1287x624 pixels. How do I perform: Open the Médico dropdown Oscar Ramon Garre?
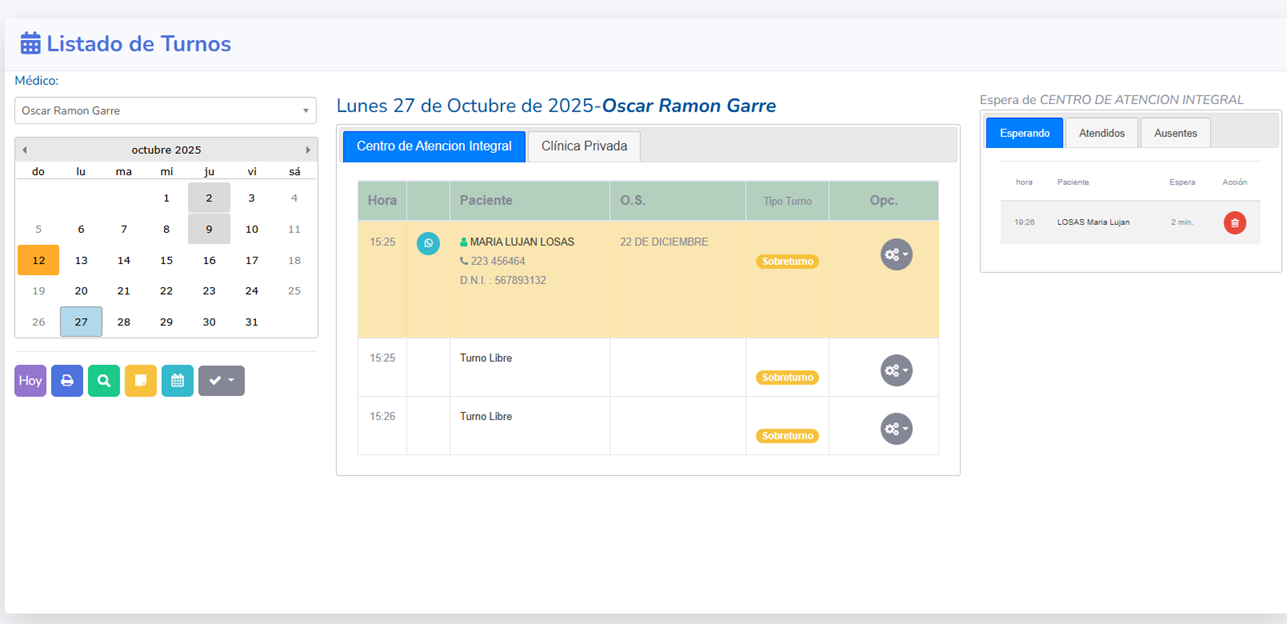coord(165,111)
